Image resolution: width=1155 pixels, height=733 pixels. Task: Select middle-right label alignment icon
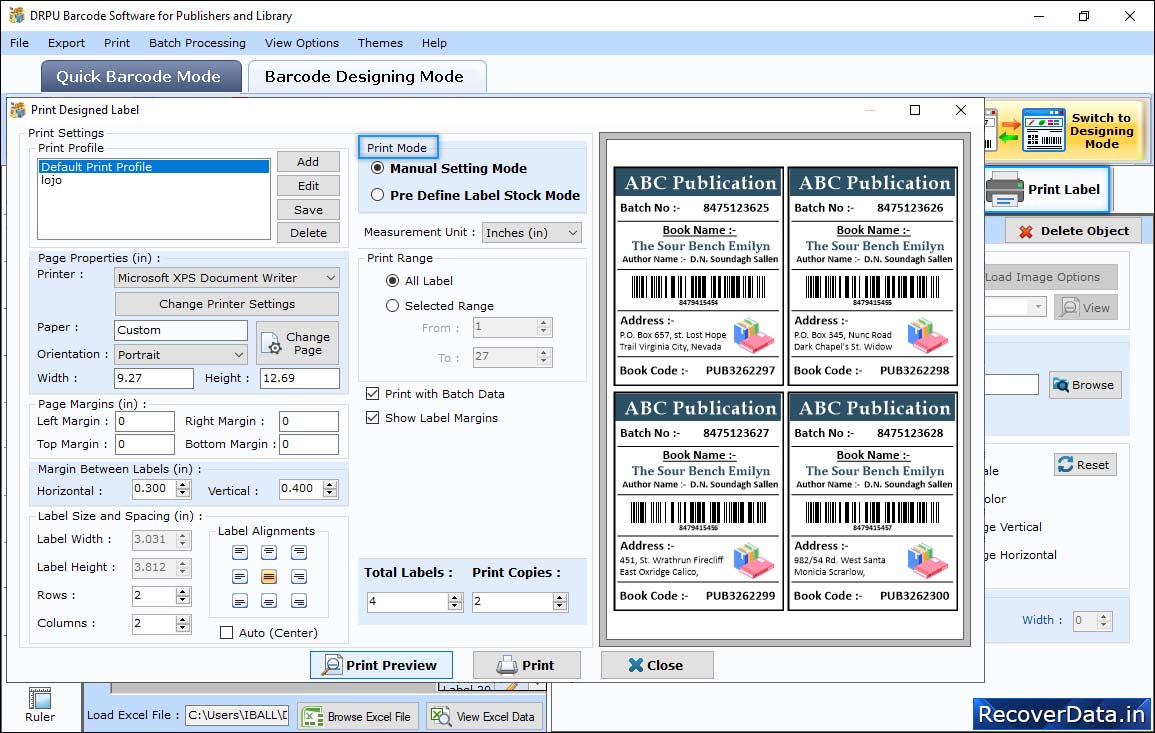click(x=298, y=577)
